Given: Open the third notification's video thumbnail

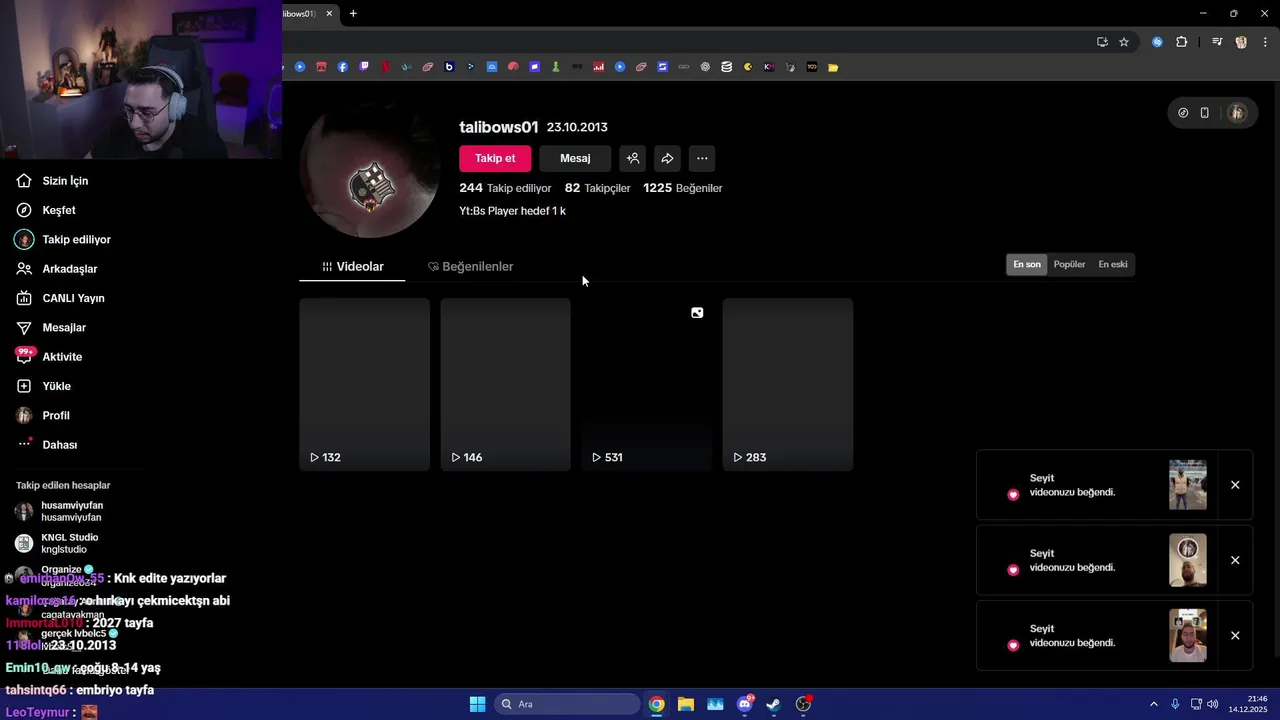Looking at the screenshot, I should click(1188, 636).
